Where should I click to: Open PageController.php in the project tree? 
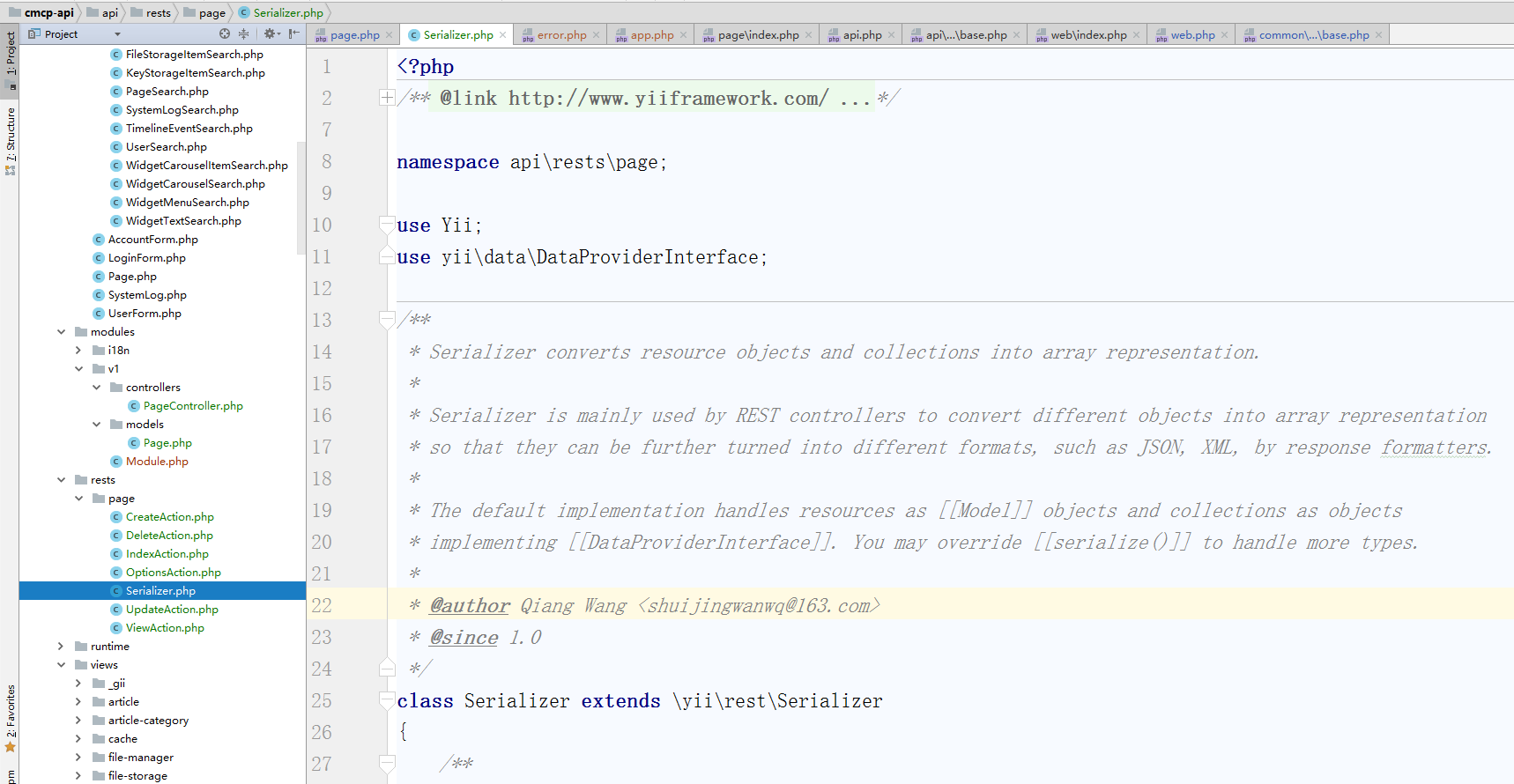coord(193,406)
